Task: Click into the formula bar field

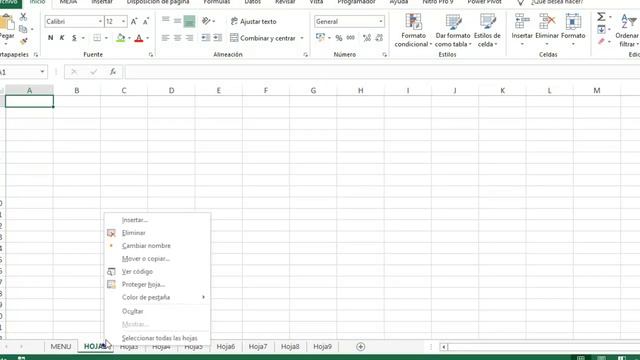Action: click(382, 72)
